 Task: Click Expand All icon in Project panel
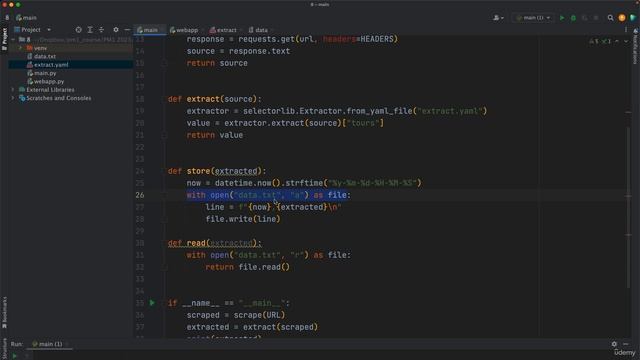[x=90, y=30]
